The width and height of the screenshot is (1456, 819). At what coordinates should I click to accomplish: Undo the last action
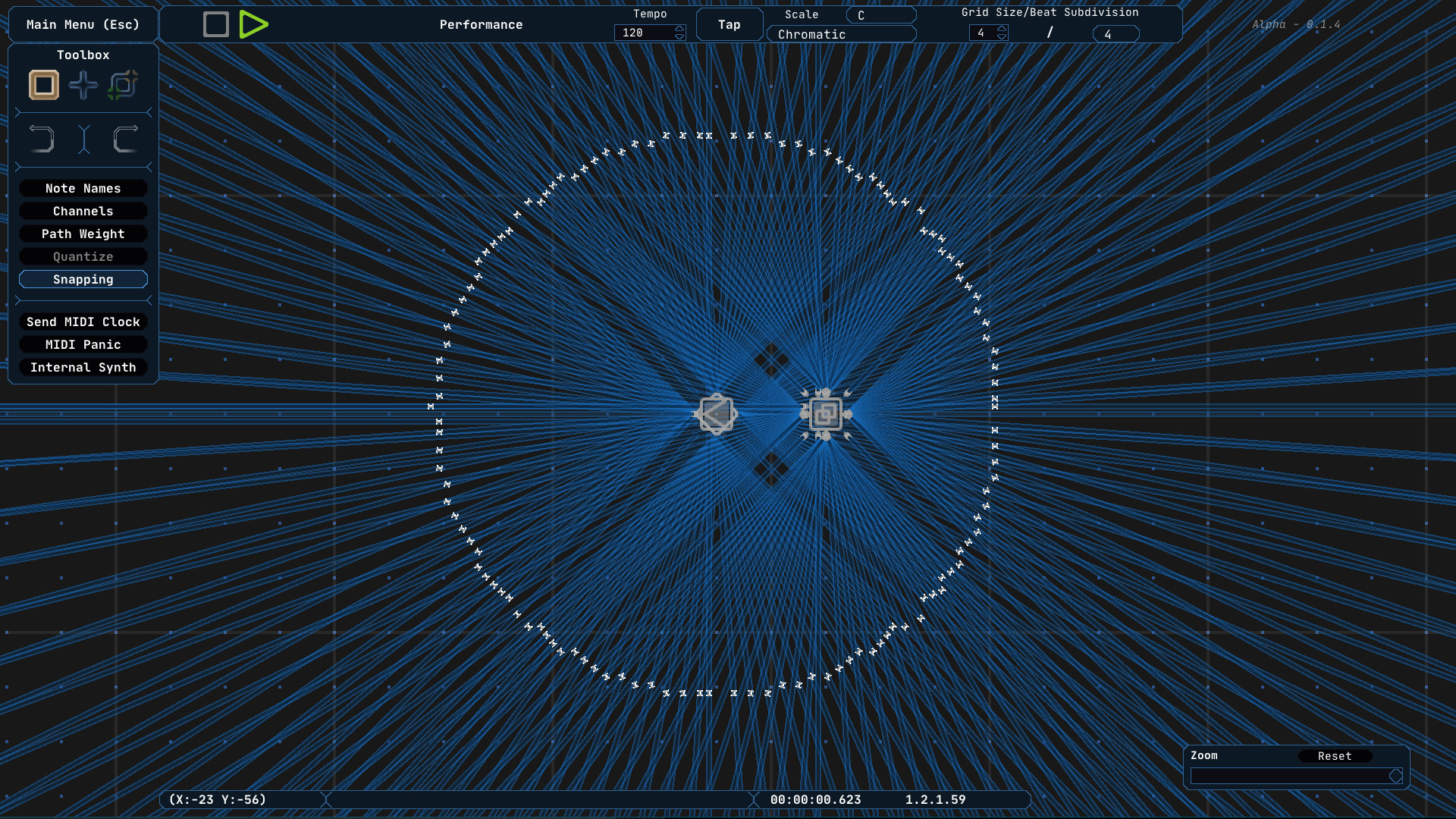click(x=42, y=139)
